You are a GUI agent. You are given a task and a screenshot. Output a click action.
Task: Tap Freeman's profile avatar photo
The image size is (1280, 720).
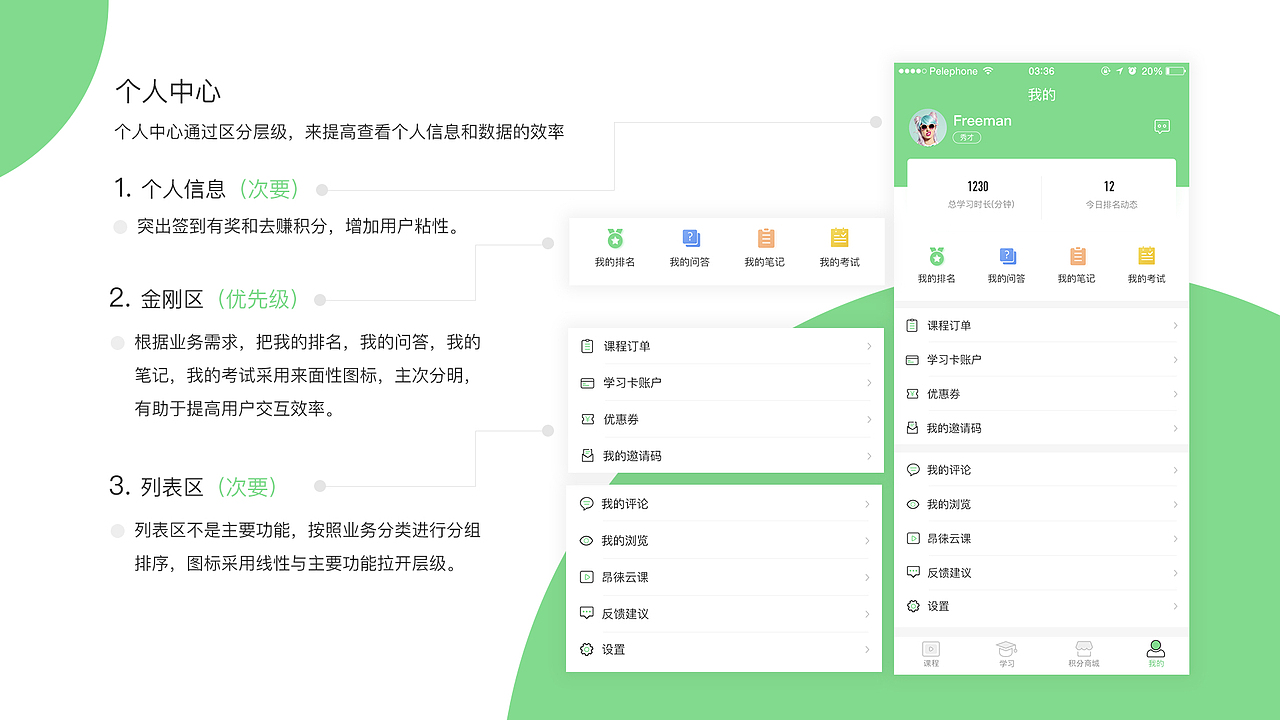tap(928, 128)
